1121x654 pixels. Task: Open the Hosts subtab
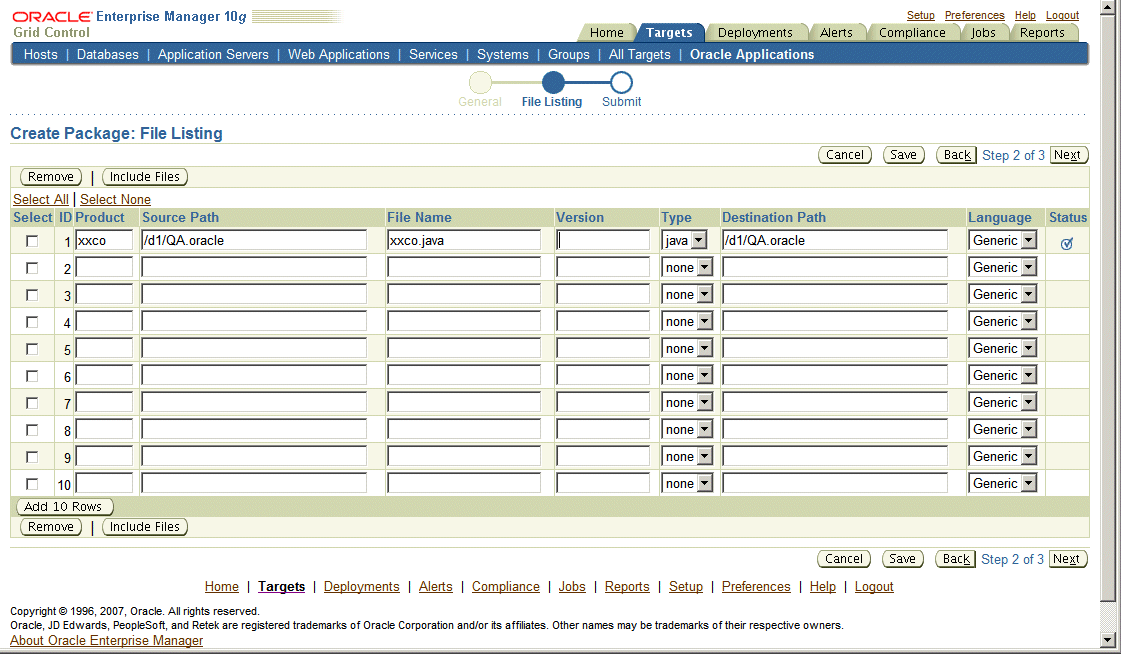[x=41, y=54]
